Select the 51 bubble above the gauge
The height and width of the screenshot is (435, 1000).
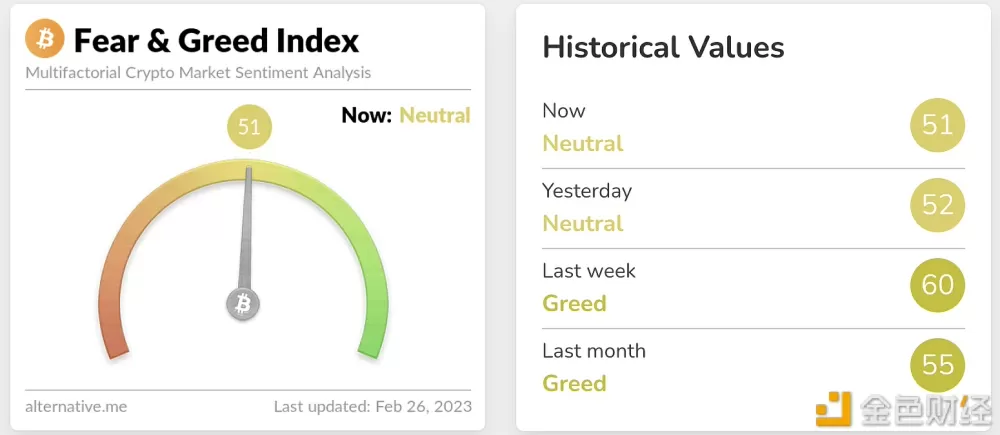249,127
